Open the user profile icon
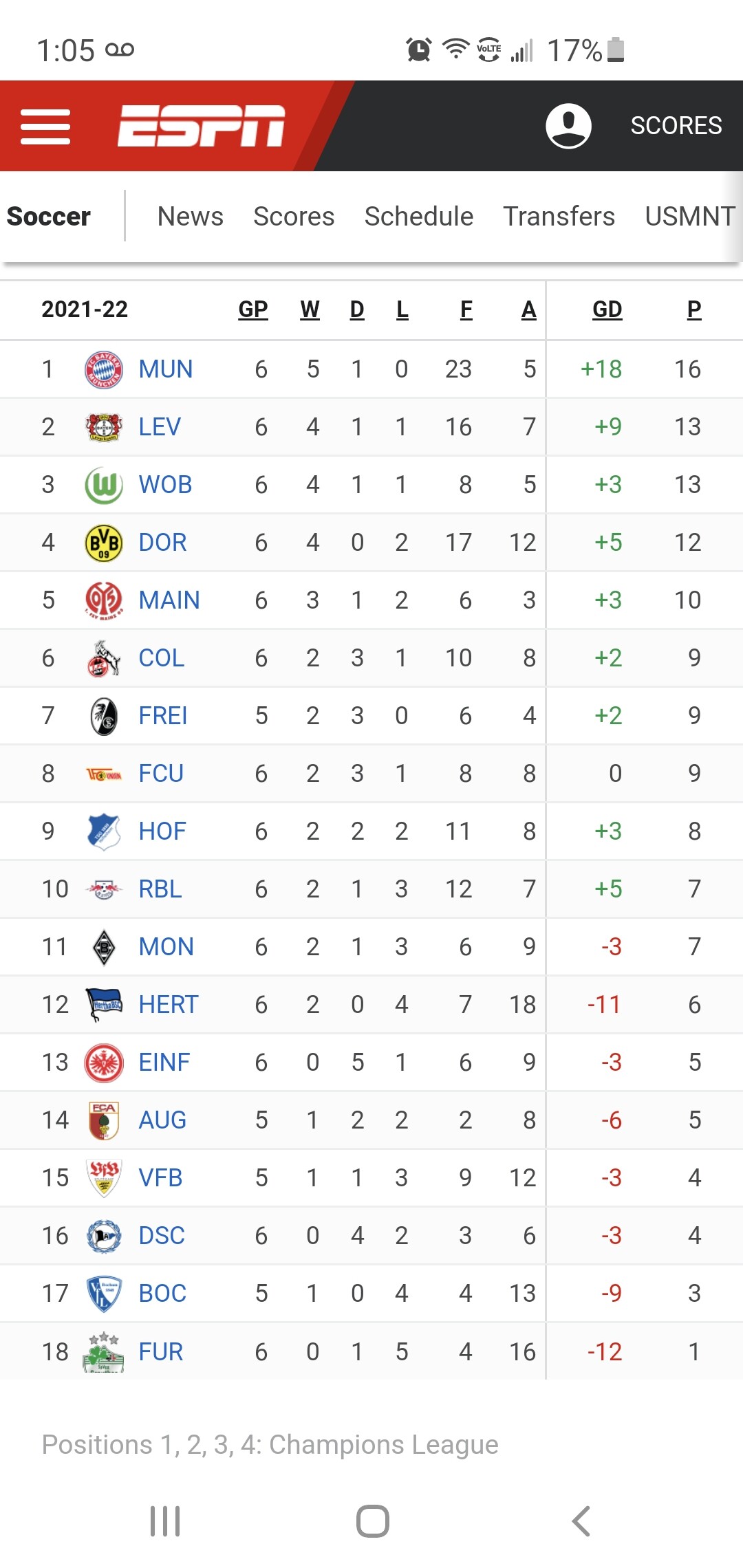This screenshot has height=1568, width=743. [568, 126]
